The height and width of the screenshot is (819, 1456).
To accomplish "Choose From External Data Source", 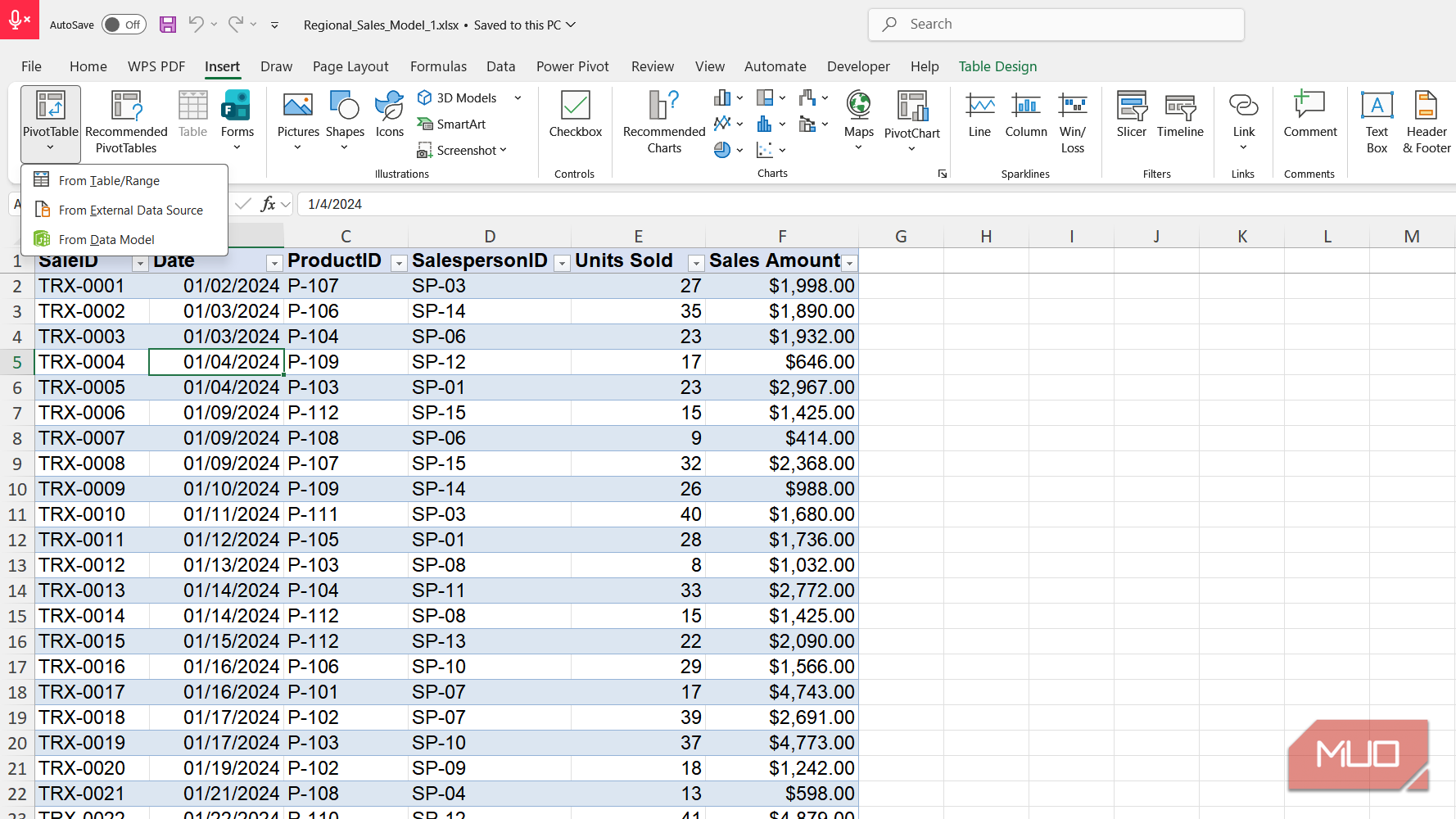I will coord(124,210).
